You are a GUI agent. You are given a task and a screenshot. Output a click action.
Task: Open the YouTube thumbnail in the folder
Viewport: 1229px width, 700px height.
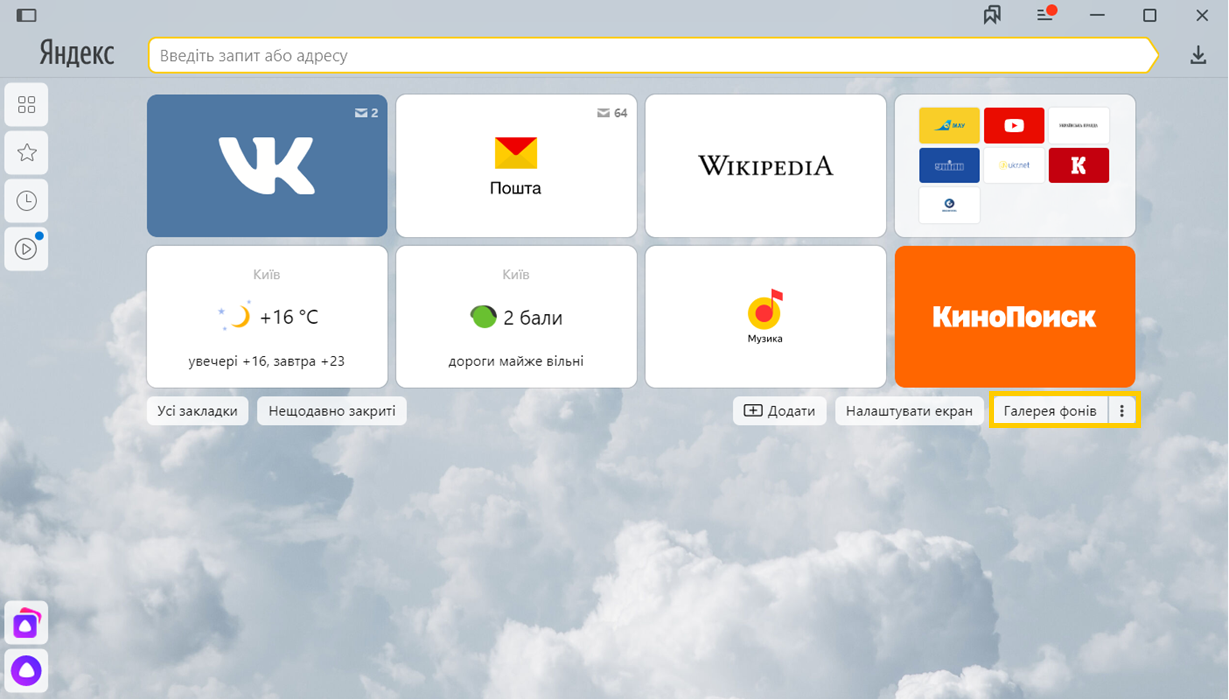pyautogui.click(x=1014, y=126)
